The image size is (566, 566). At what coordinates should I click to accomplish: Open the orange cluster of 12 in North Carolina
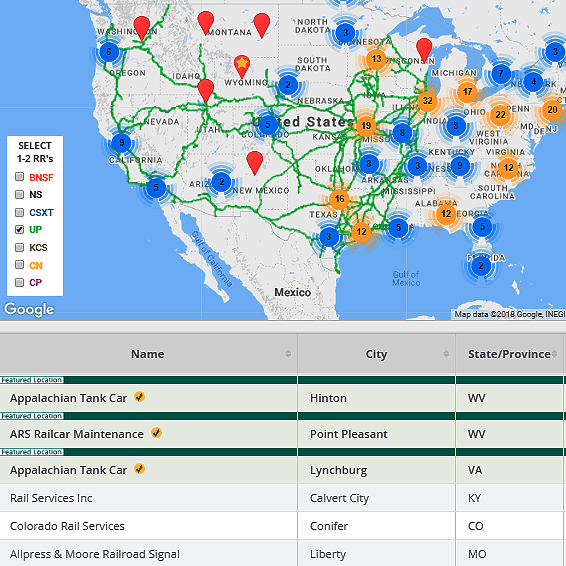pos(508,168)
